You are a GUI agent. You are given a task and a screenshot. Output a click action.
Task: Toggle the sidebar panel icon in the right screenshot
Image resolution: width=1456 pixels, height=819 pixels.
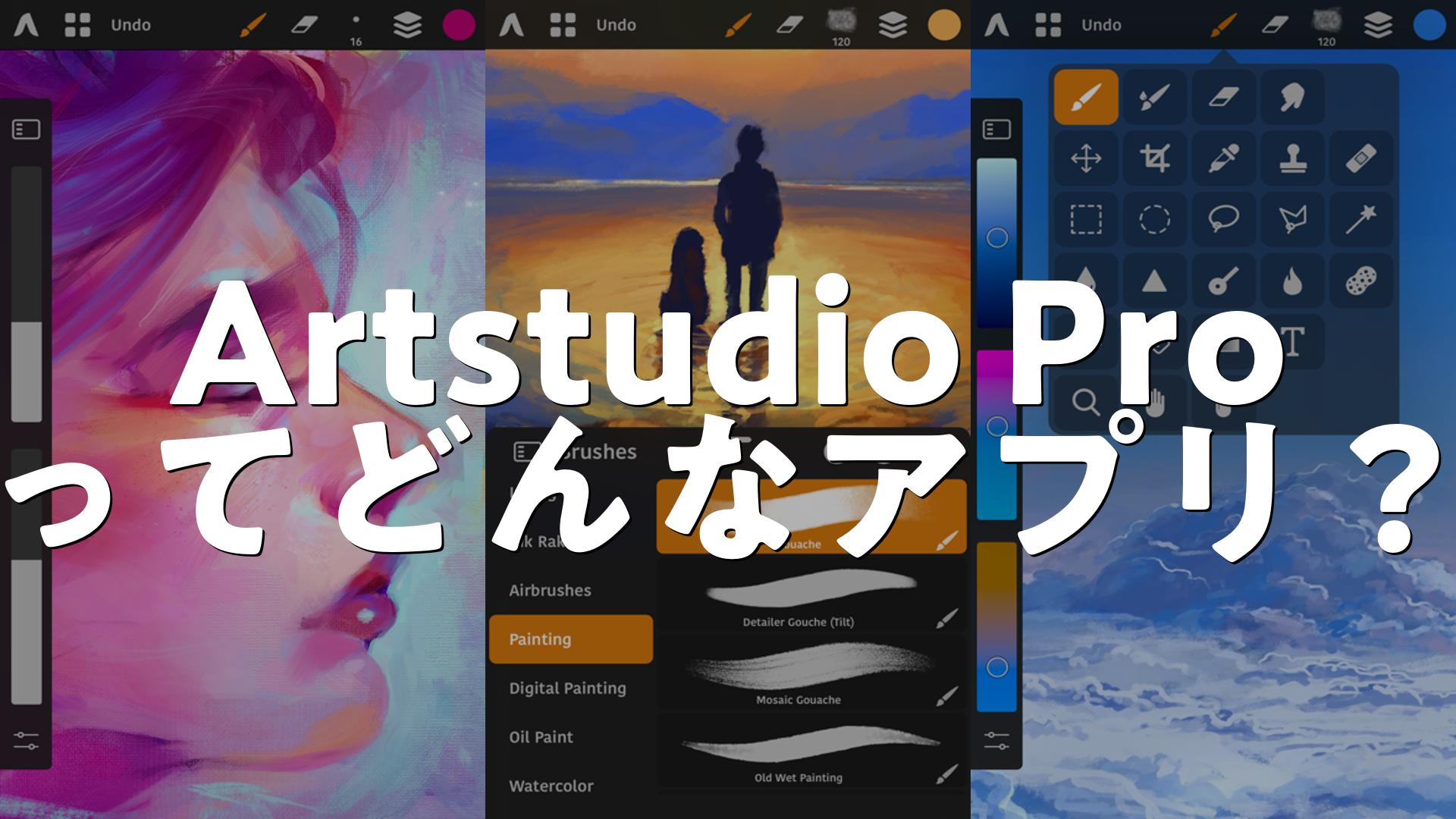(996, 130)
